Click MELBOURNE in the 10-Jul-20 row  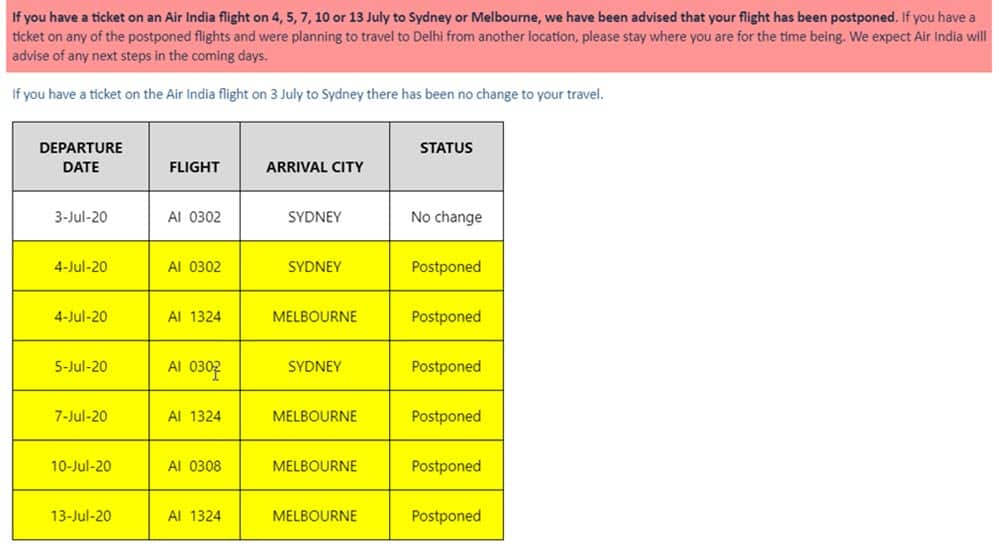[x=314, y=466]
